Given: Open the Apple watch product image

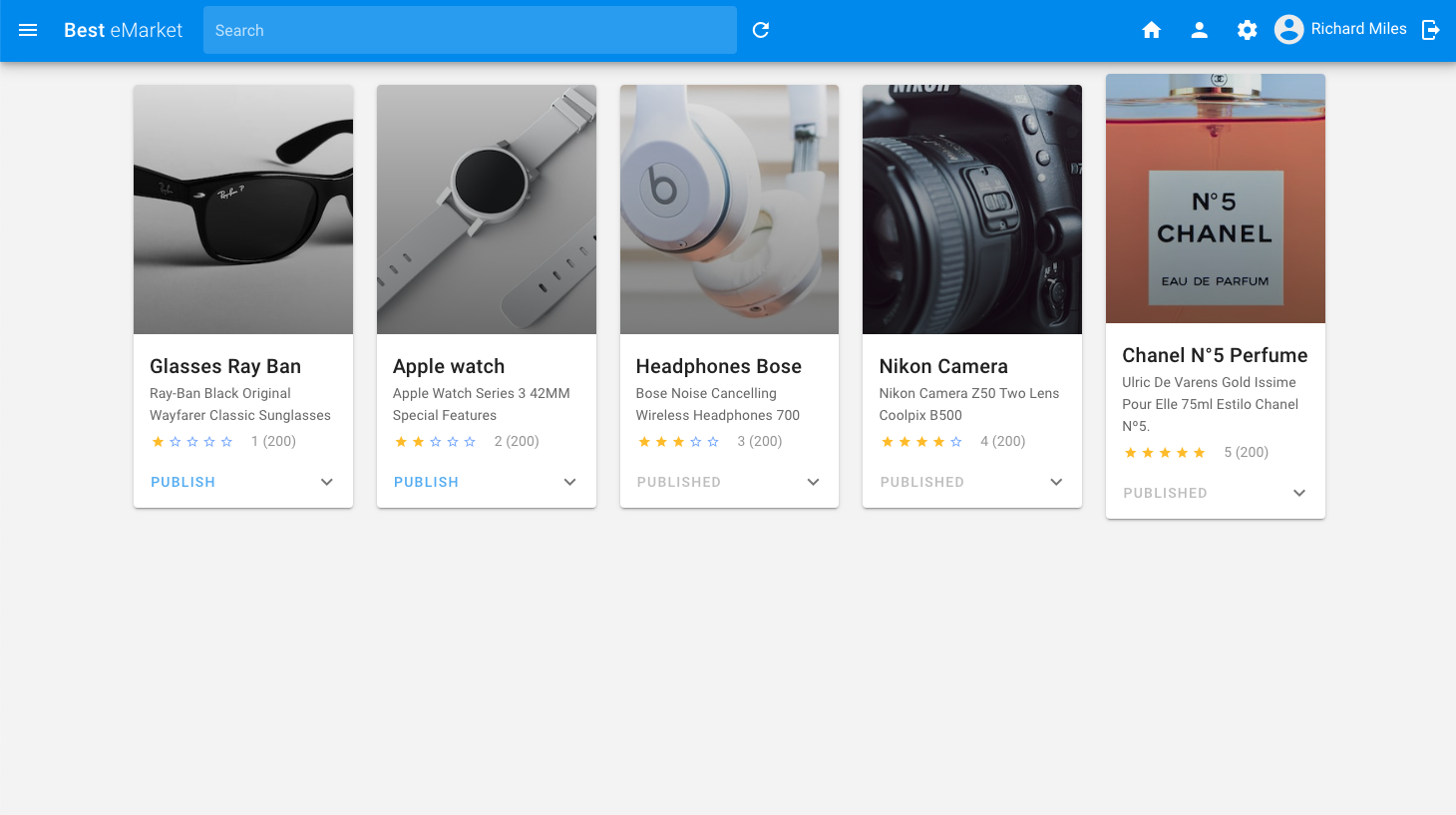Looking at the screenshot, I should point(487,209).
